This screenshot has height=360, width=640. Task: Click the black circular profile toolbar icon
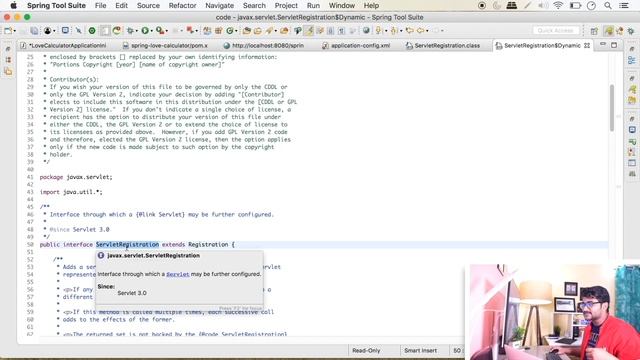pyautogui.click(x=47, y=31)
